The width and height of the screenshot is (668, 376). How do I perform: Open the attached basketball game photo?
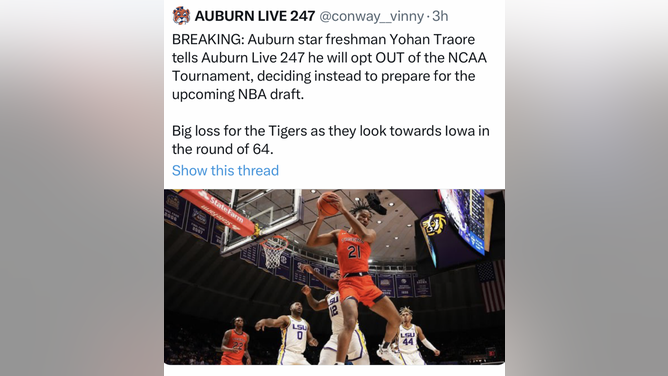(x=334, y=277)
